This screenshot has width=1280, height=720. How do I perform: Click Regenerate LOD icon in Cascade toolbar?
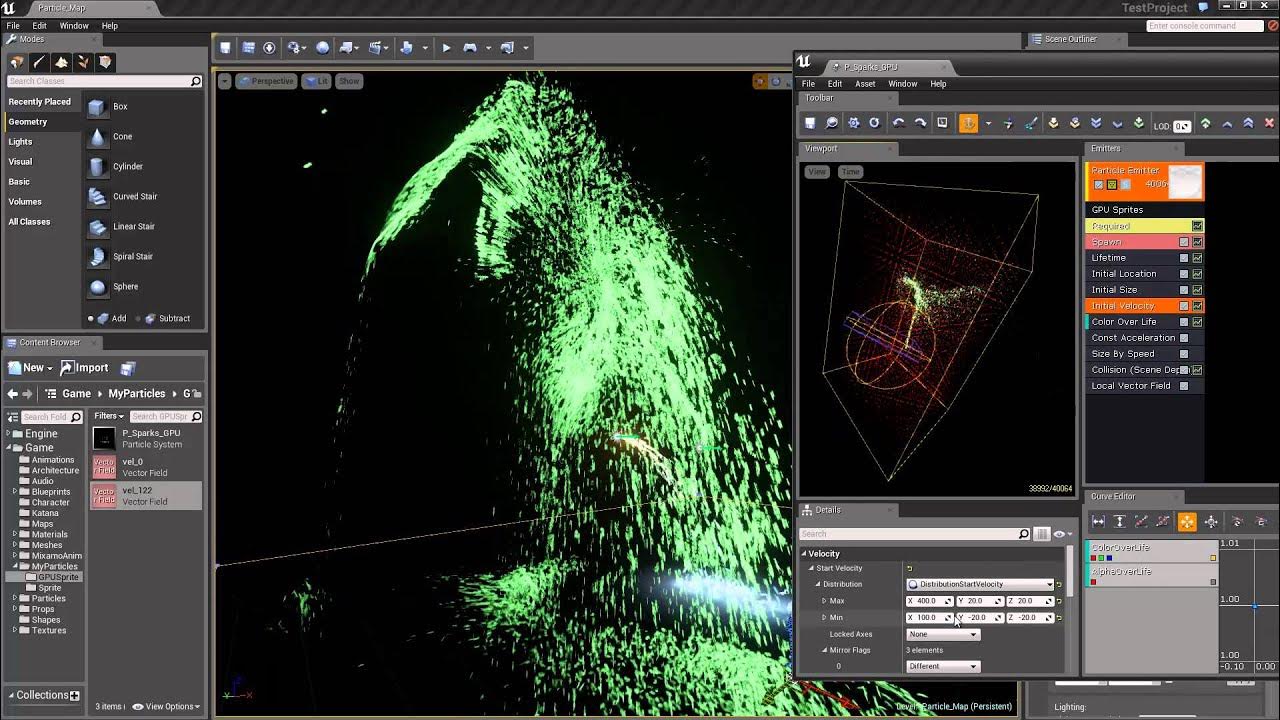[1053, 123]
